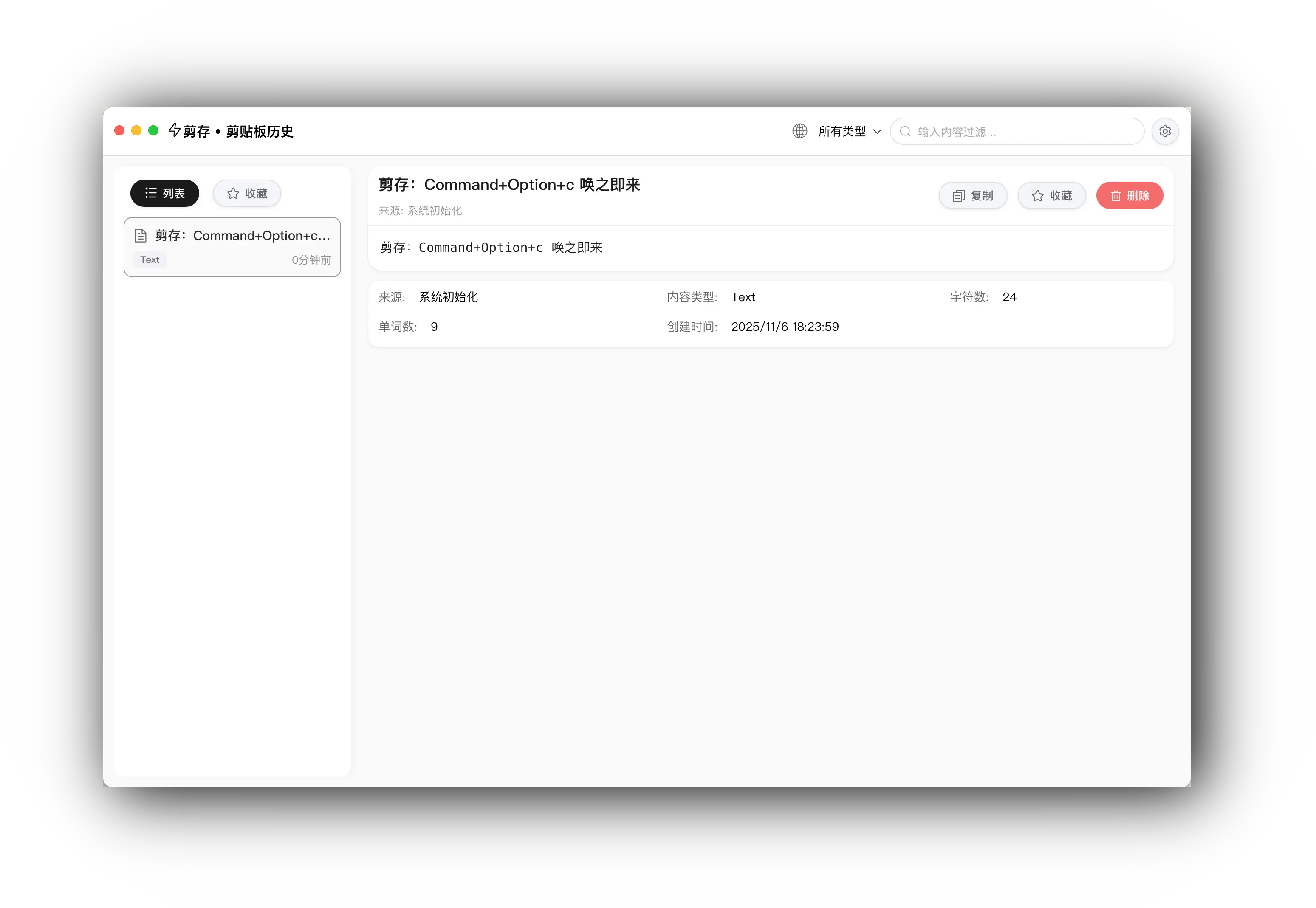Viewport: 1316px width, 908px height.
Task: Click the list icon in the 列表 button
Action: pos(151,193)
